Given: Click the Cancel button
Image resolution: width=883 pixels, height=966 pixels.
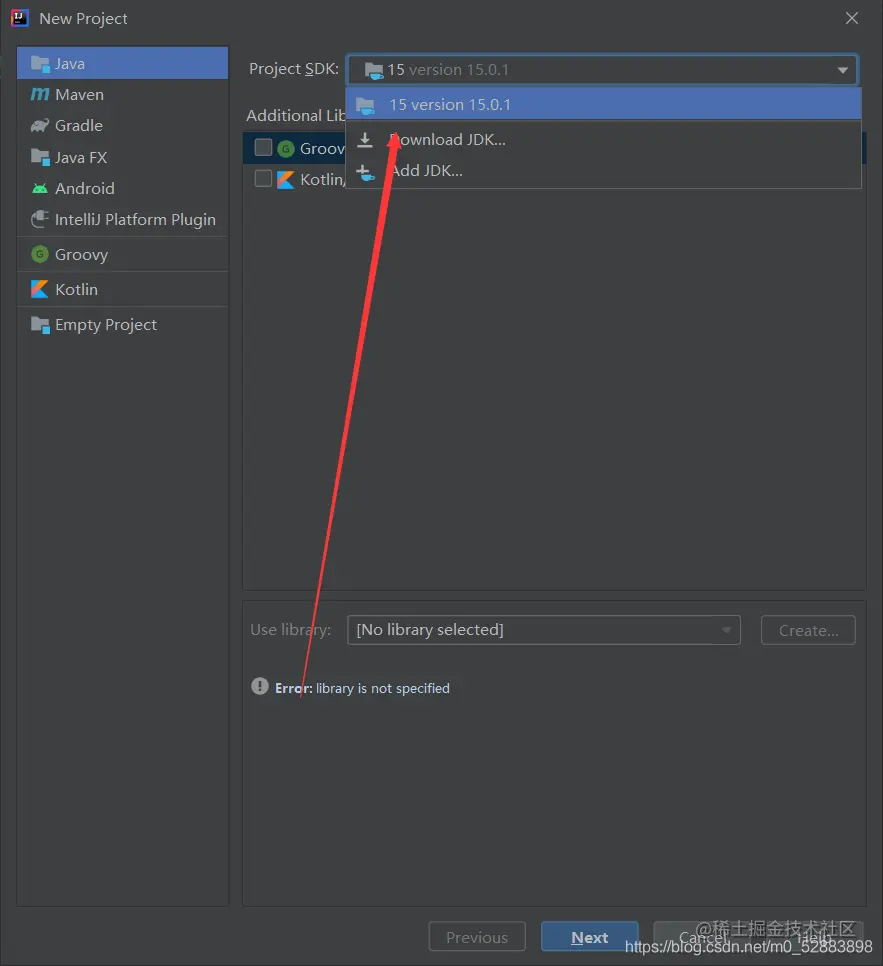Looking at the screenshot, I should [704, 937].
